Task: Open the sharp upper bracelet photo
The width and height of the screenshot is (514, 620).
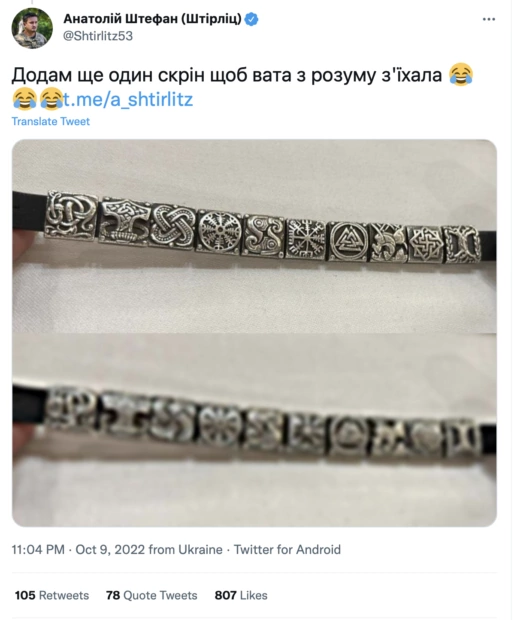Action: pyautogui.click(x=254, y=236)
